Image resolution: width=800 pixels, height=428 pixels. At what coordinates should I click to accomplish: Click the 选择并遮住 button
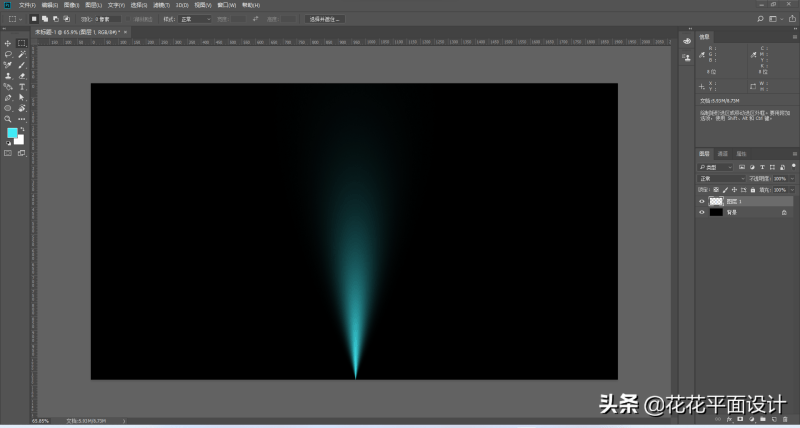tap(325, 18)
